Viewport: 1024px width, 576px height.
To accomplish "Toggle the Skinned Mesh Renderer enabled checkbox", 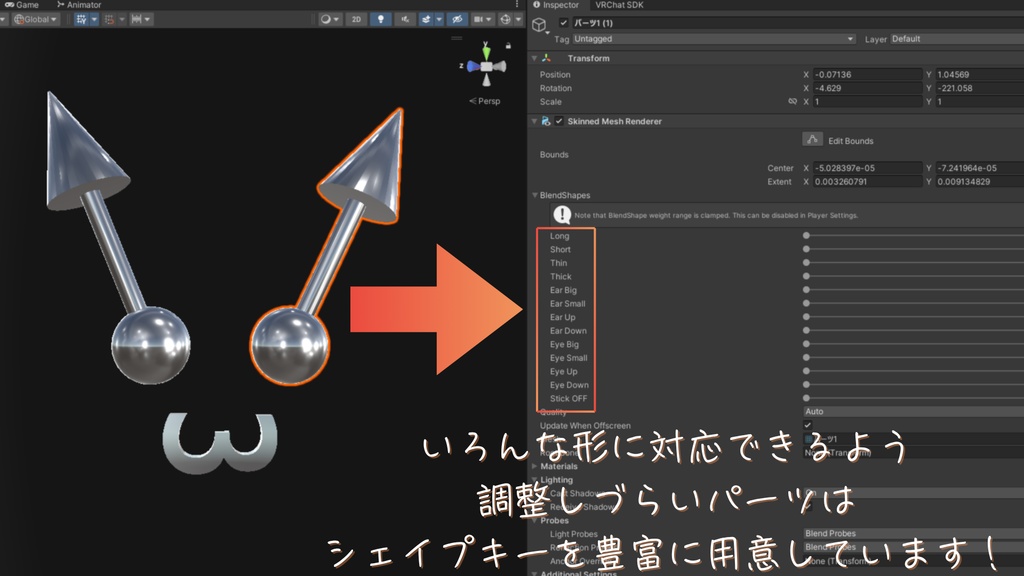I will [x=559, y=121].
